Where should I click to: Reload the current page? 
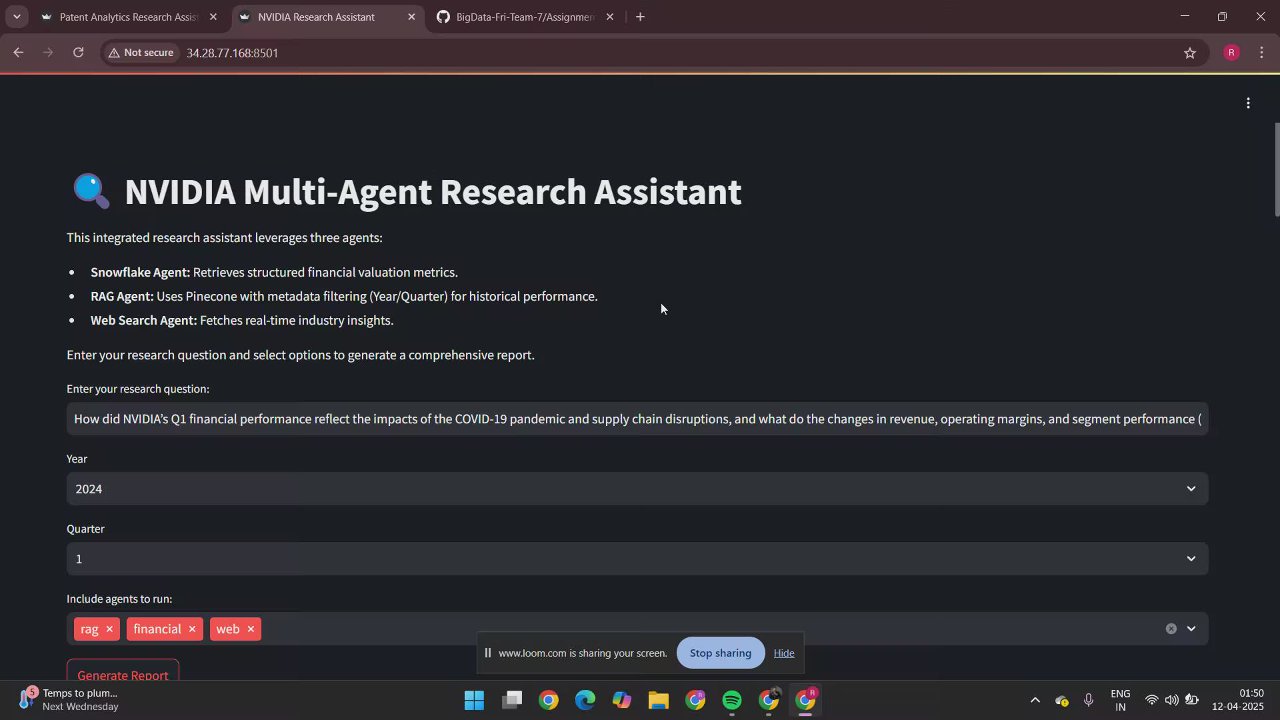pos(78,53)
